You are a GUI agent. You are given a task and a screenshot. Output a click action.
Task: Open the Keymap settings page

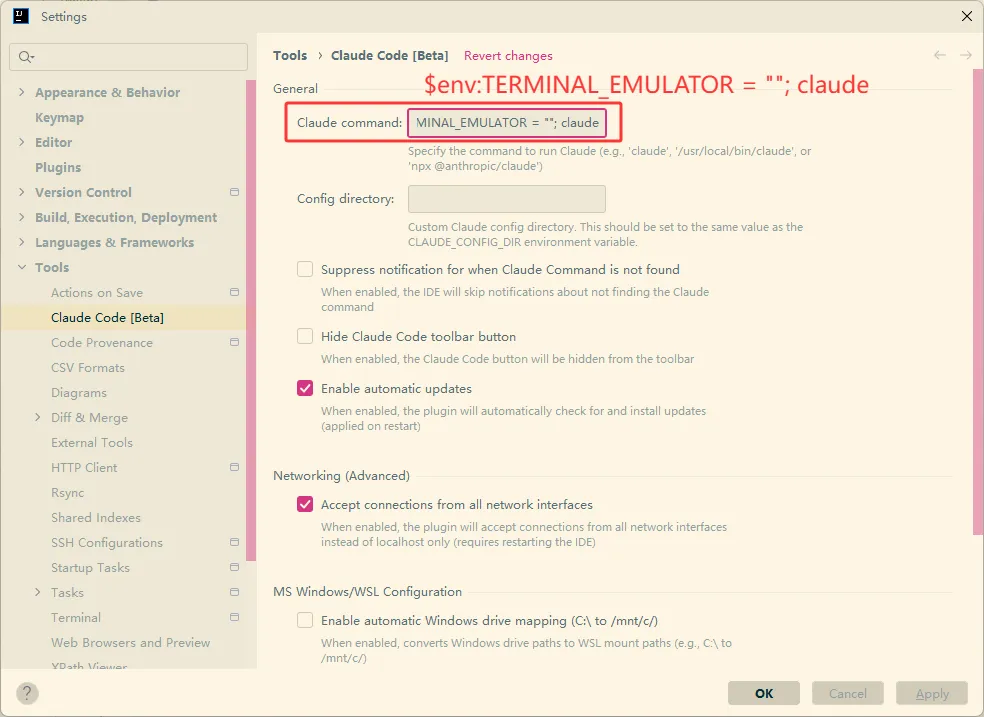click(x=59, y=117)
